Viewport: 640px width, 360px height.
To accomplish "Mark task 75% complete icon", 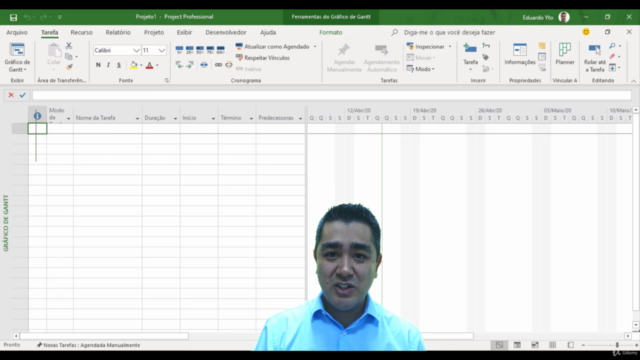I will (210, 50).
